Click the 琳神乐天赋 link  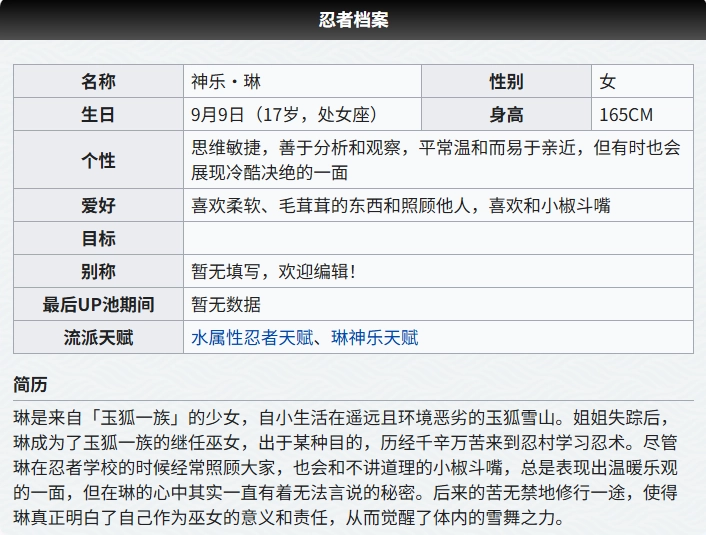pos(375,338)
